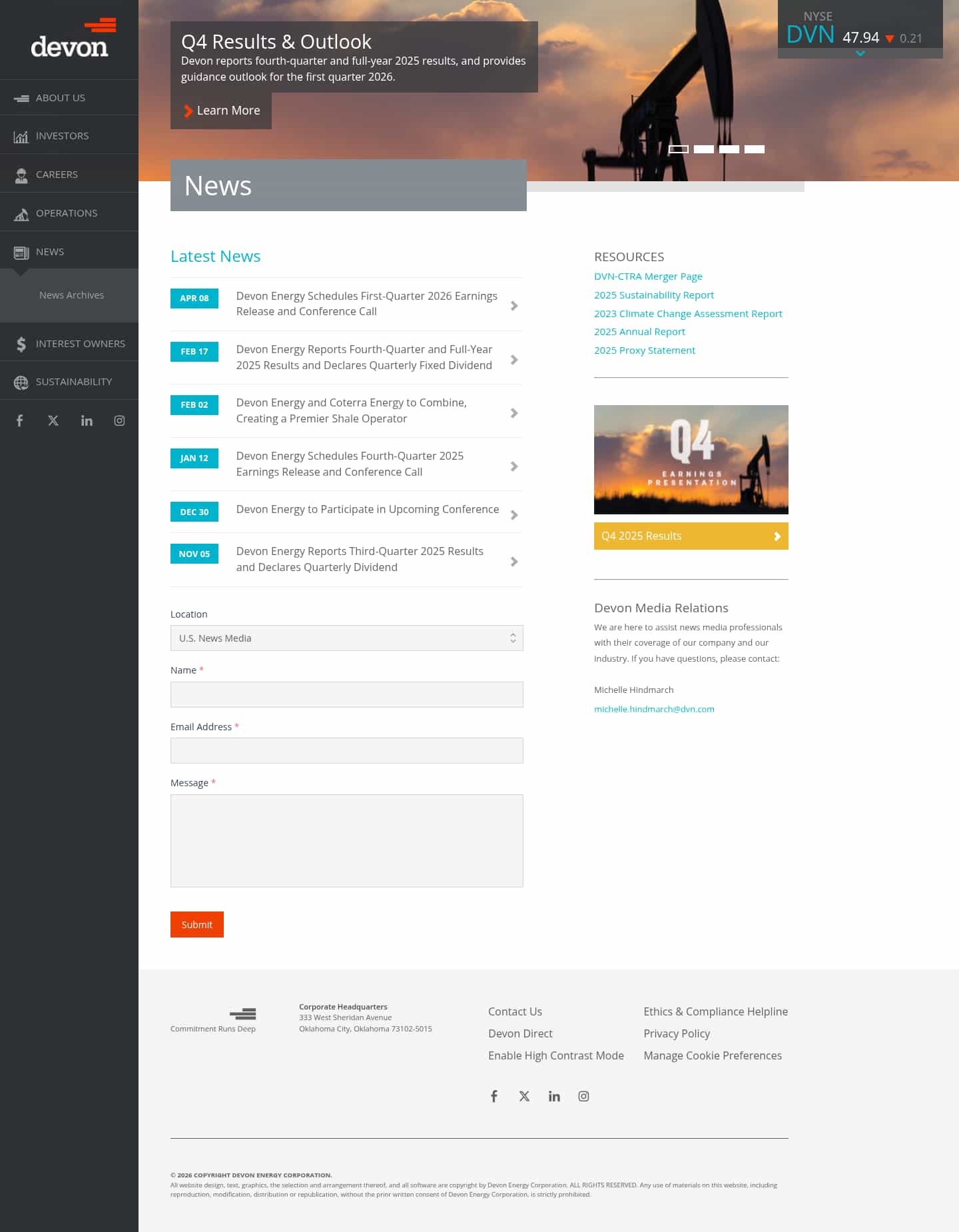
Task: Click the Email Address input field
Action: tap(347, 751)
